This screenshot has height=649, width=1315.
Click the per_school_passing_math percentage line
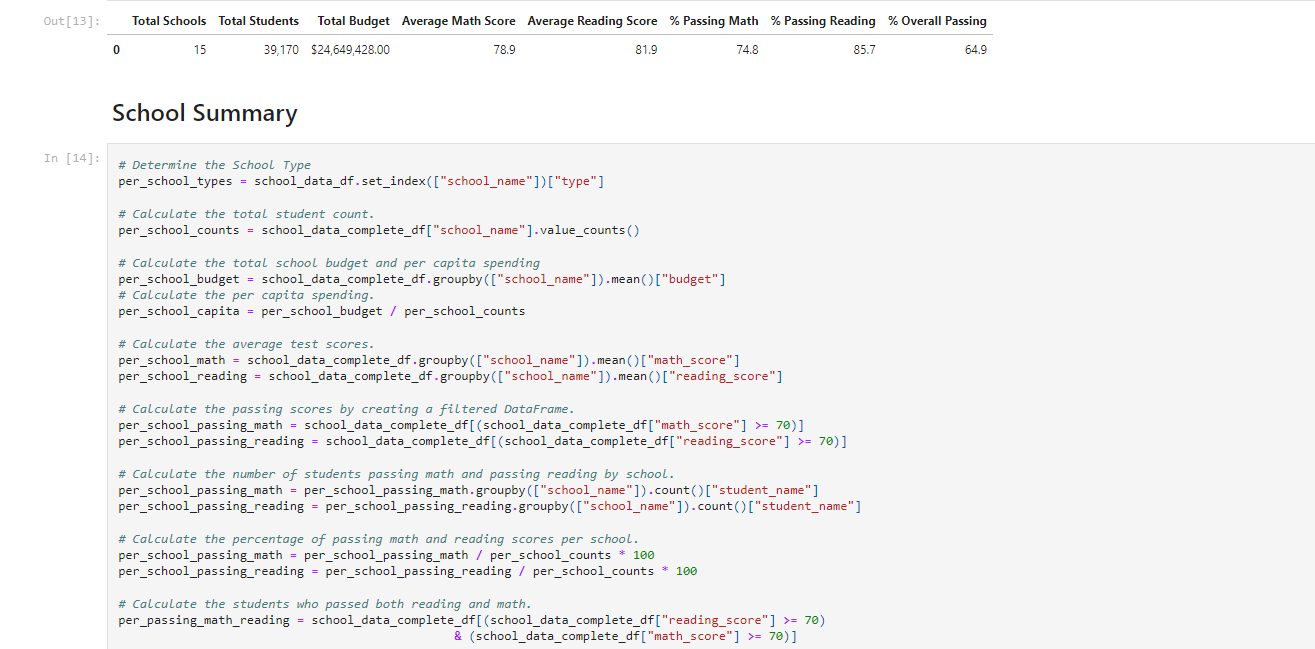(x=386, y=555)
